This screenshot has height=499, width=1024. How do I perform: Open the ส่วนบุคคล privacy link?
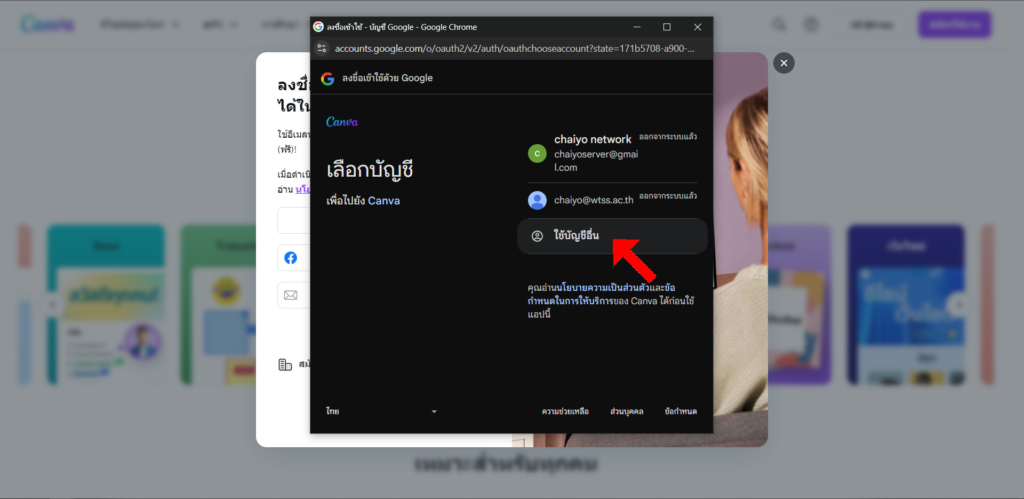click(x=626, y=411)
